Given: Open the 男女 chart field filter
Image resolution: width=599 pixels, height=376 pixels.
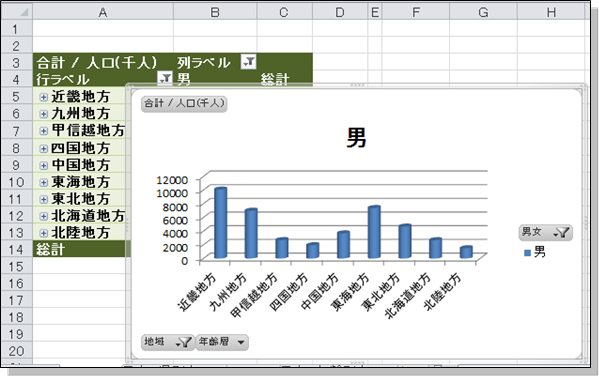Looking at the screenshot, I should pos(545,232).
